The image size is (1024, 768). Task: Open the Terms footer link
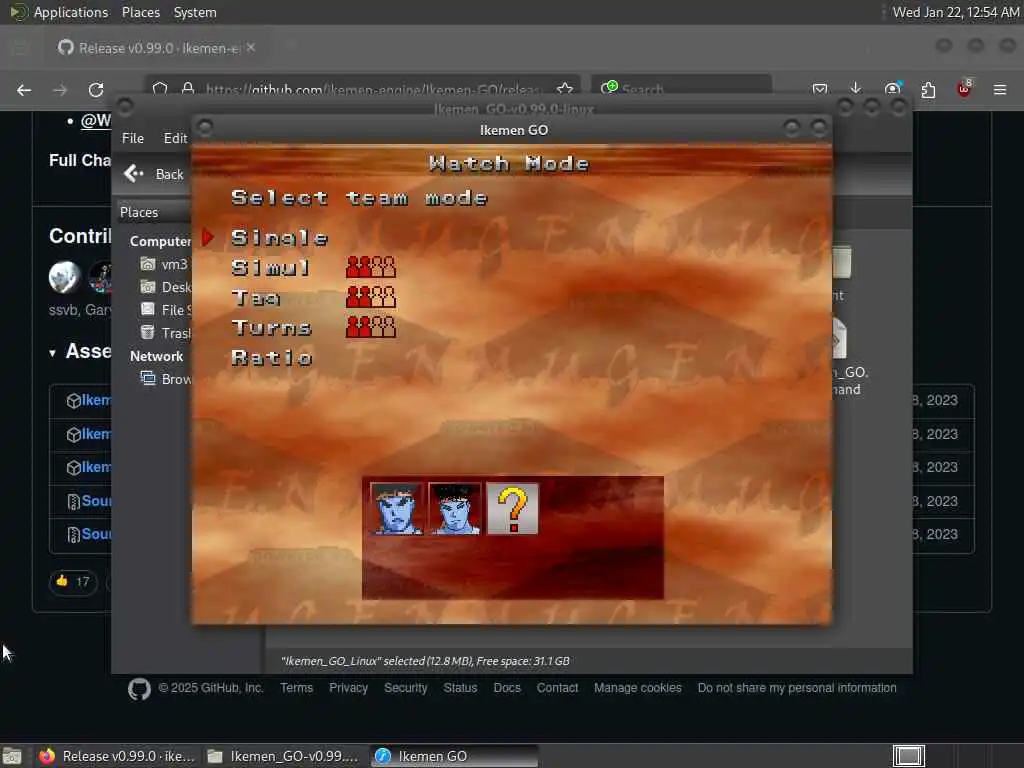point(296,688)
